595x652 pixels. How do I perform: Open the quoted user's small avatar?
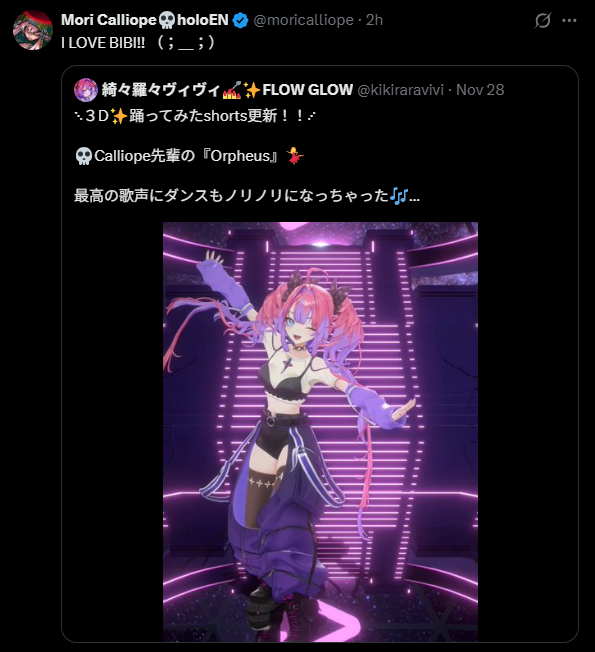click(86, 90)
